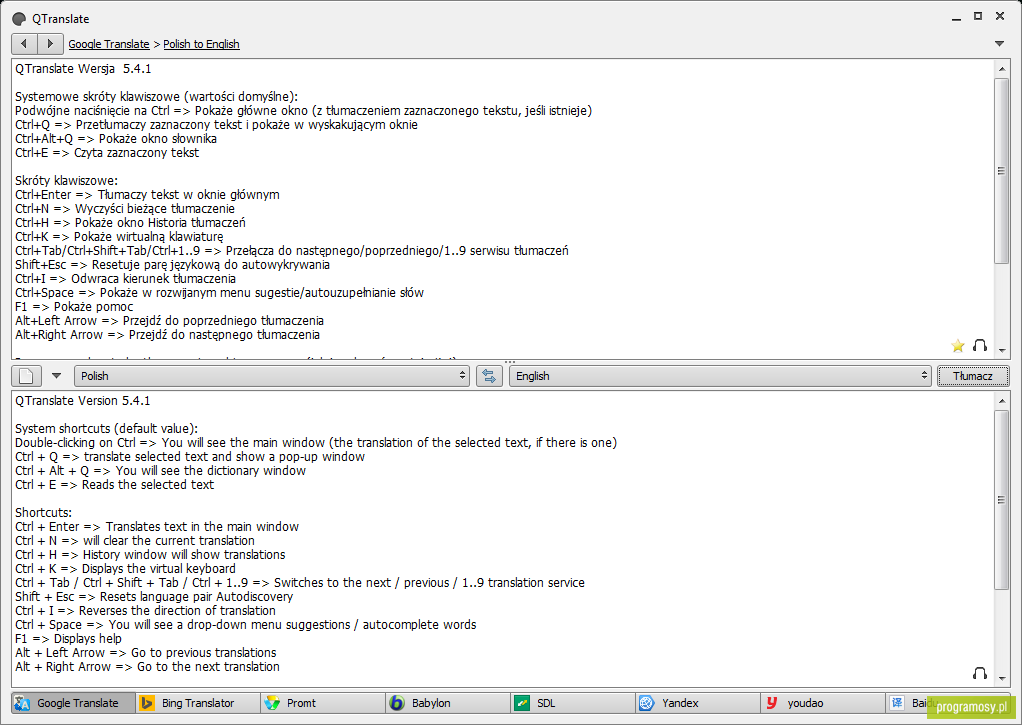
Task: Click the 'QTranslate Wersja 5.4.1' line
Action: click(x=83, y=68)
